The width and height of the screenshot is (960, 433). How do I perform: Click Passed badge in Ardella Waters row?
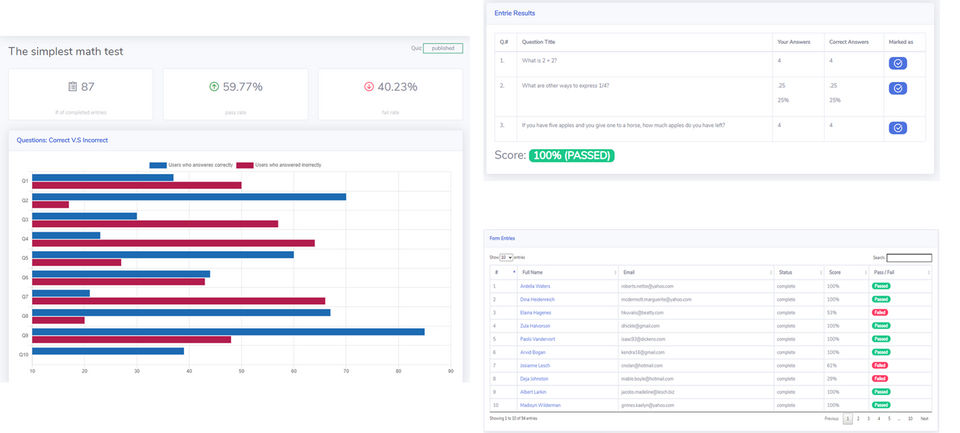click(881, 286)
